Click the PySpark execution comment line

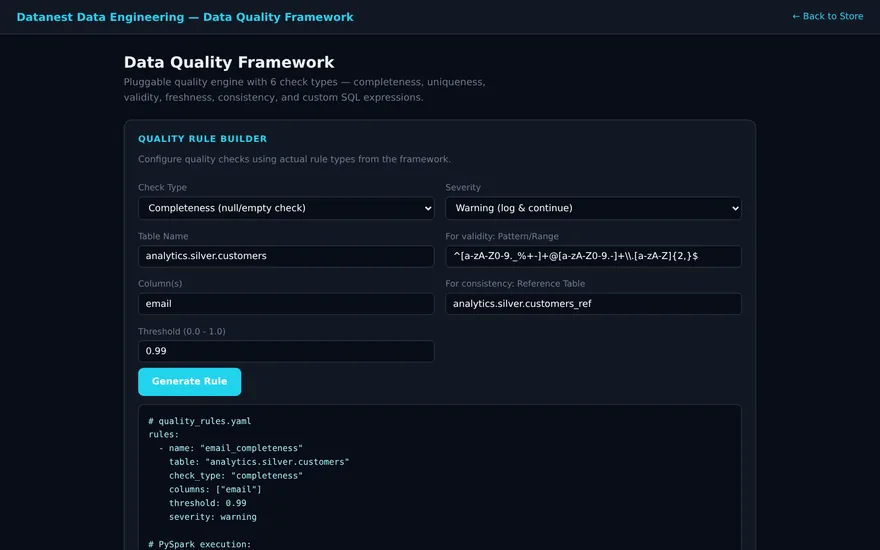[x=199, y=544]
